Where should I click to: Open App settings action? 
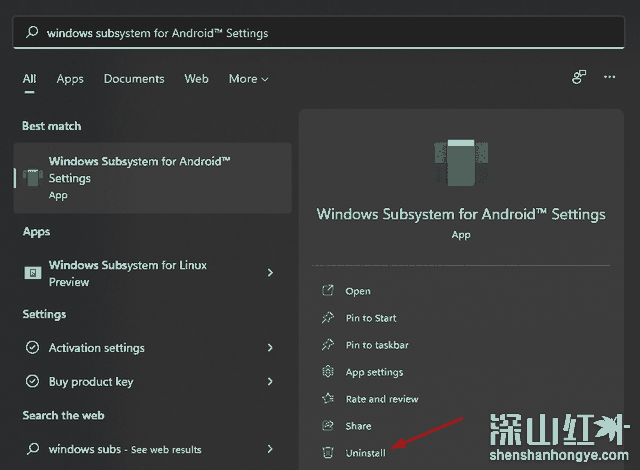pos(374,372)
